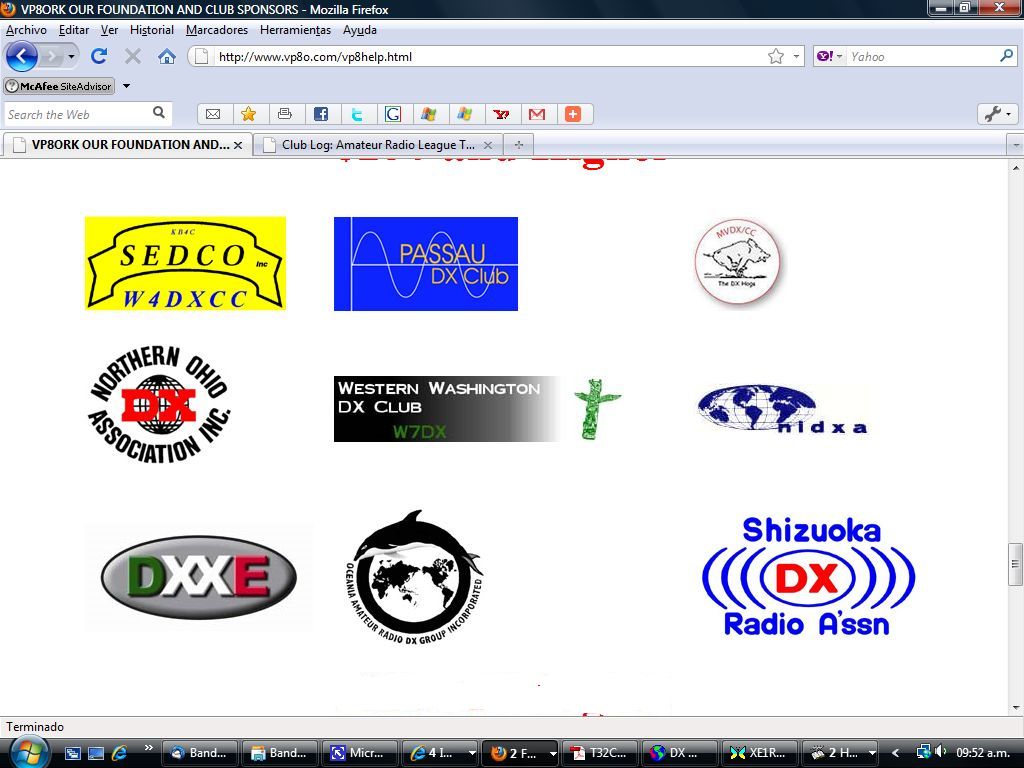Image resolution: width=1024 pixels, height=768 pixels.
Task: Click the vertical scrollbar down arrow
Action: 1016,707
